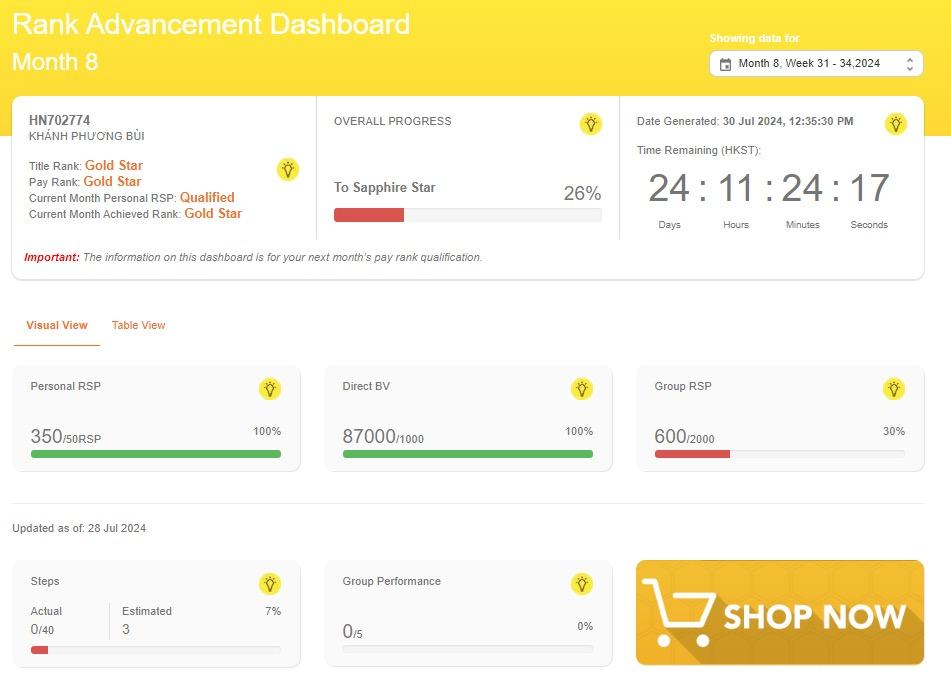Open the Direct BV lightbulb tip

click(x=582, y=389)
